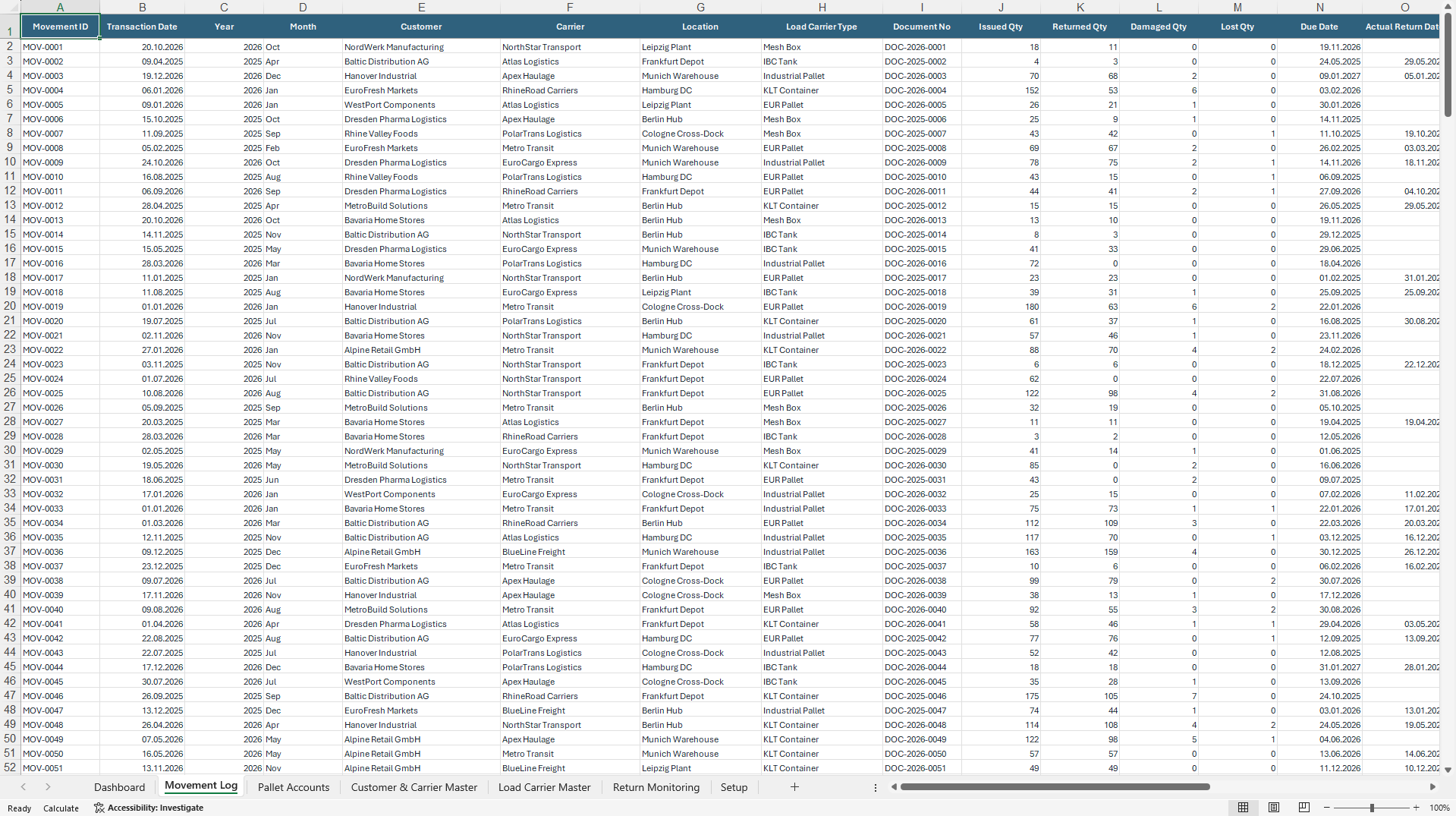The height and width of the screenshot is (816, 1456).
Task: Click the Calculate status bar button
Action: click(61, 808)
